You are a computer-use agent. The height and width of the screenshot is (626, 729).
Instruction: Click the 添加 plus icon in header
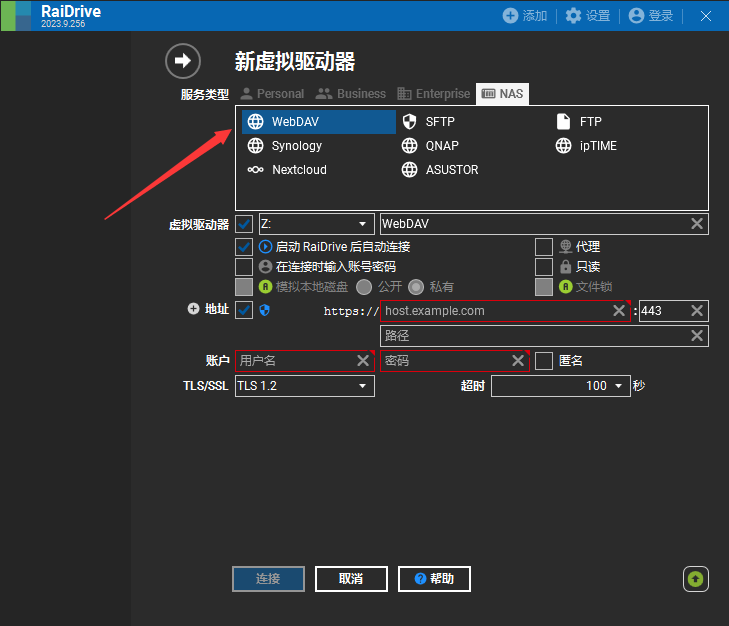[x=510, y=16]
